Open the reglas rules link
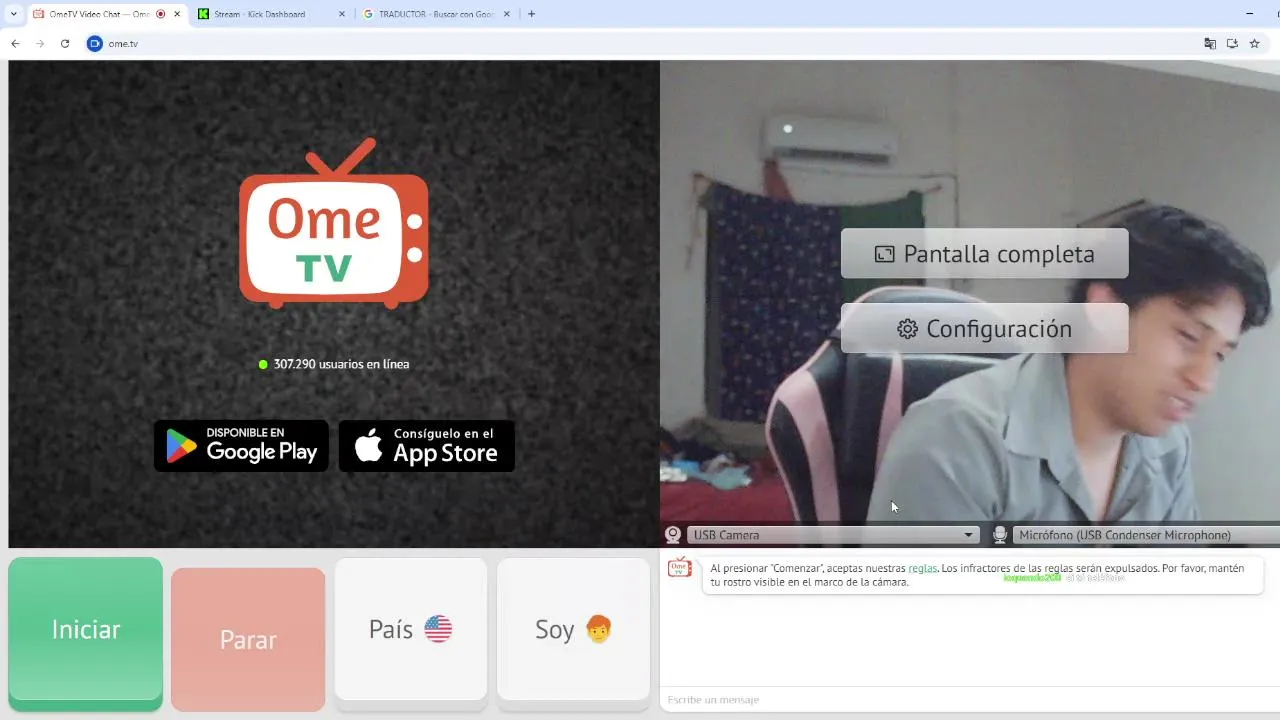1280x720 pixels. pyautogui.click(x=922, y=568)
